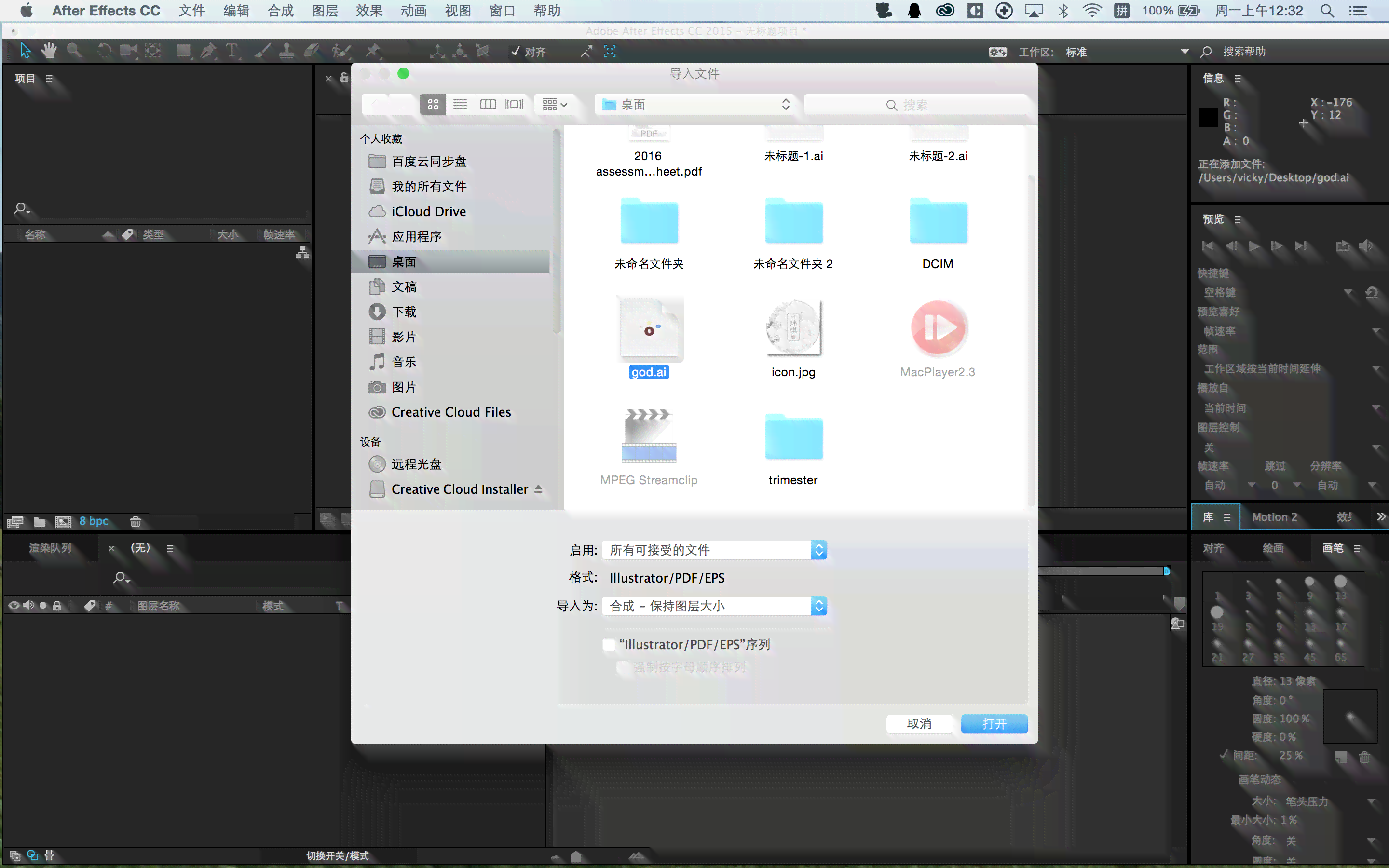Open 效果 menu
The image size is (1389, 868).
pyautogui.click(x=369, y=11)
